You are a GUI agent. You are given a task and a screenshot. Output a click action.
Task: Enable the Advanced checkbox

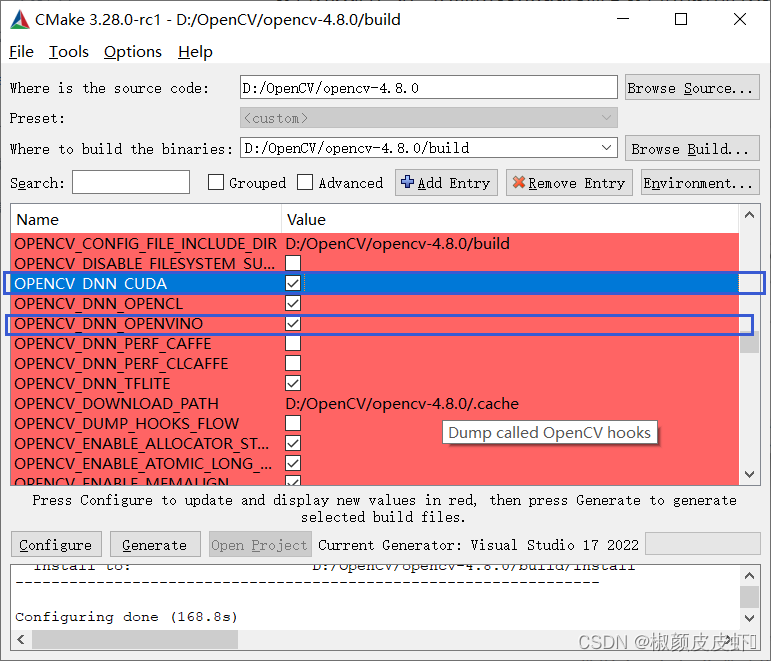pos(305,182)
